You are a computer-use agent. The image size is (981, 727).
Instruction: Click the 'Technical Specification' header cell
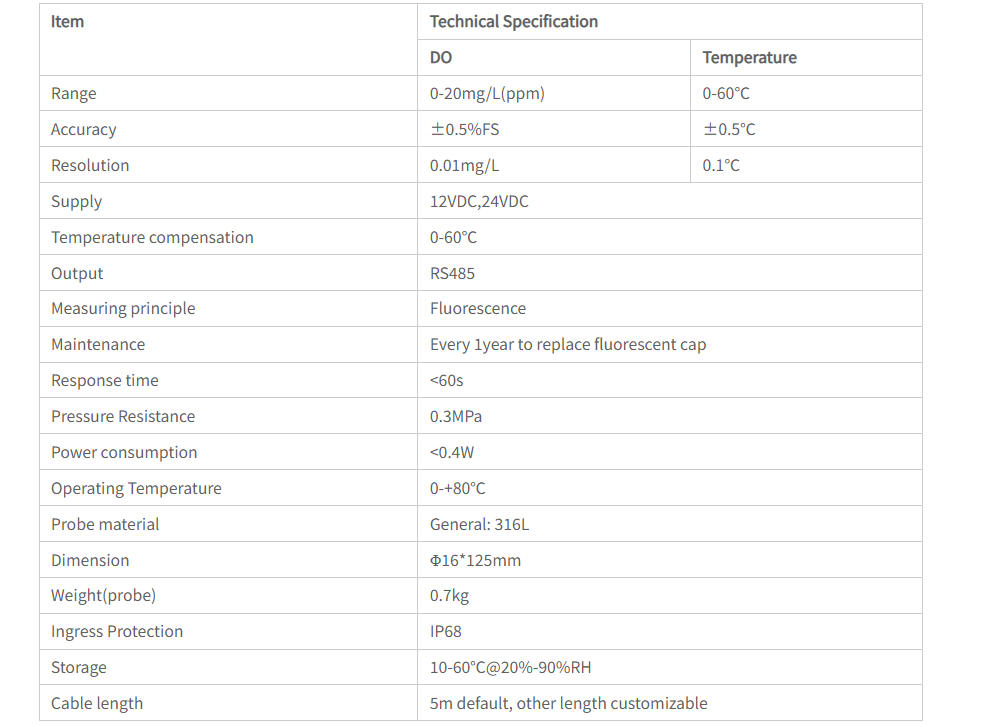point(514,22)
